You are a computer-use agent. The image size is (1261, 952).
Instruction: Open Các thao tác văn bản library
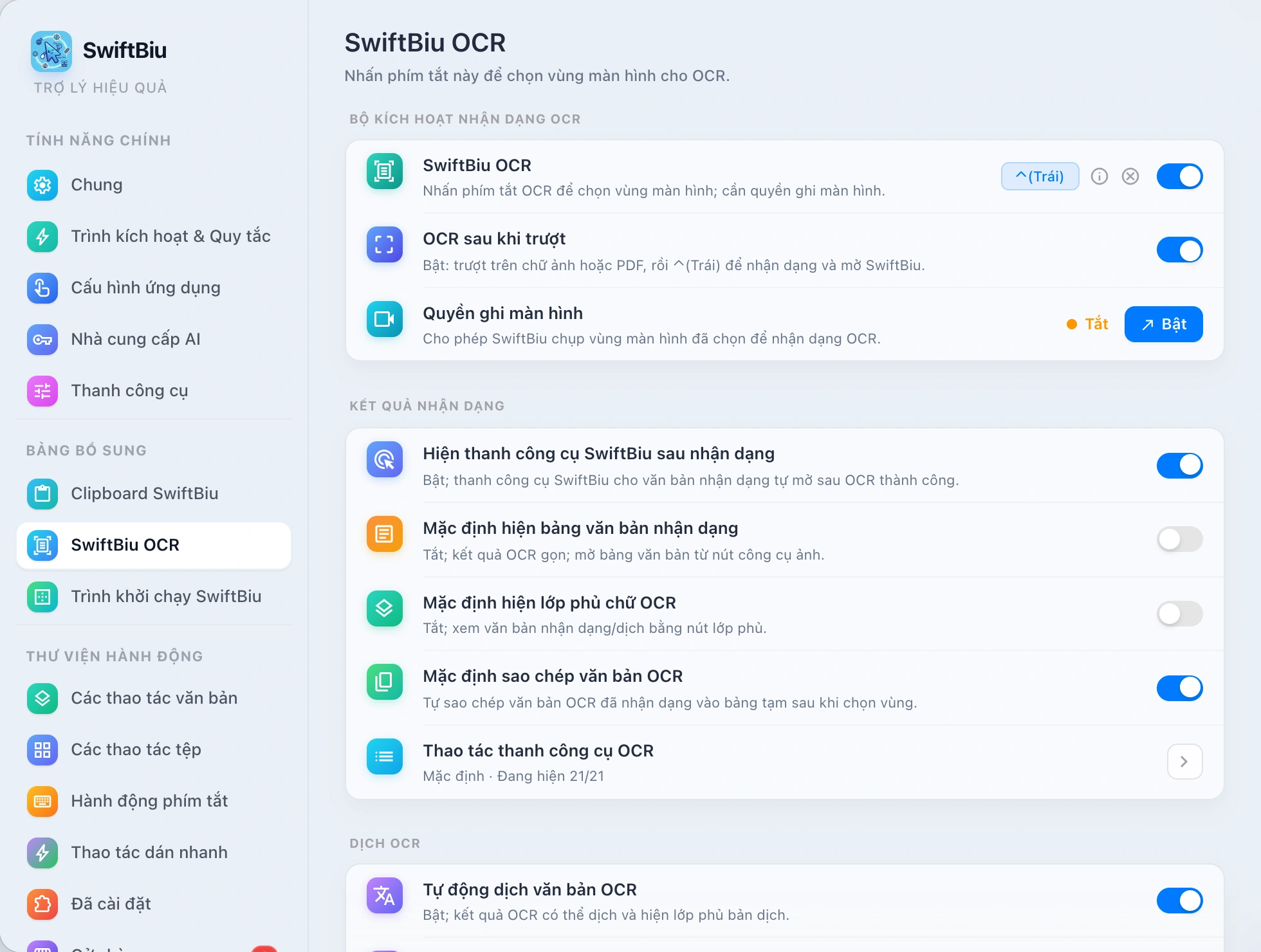click(x=154, y=699)
